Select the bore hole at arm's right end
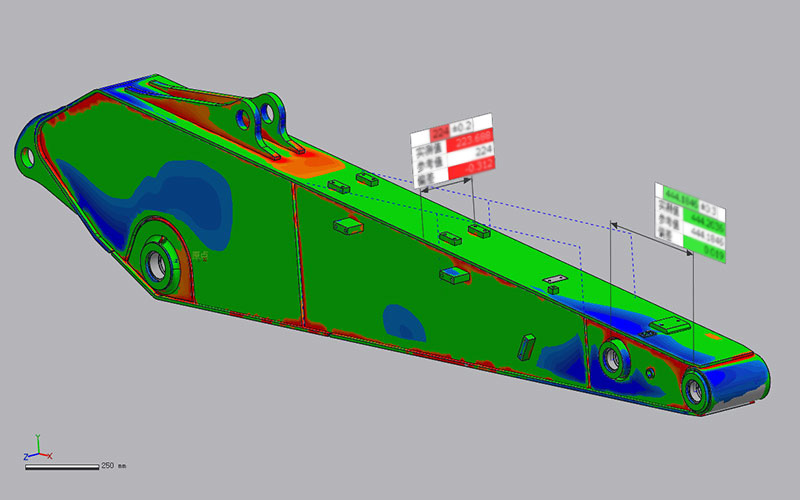This screenshot has width=800, height=500. pyautogui.click(x=694, y=391)
